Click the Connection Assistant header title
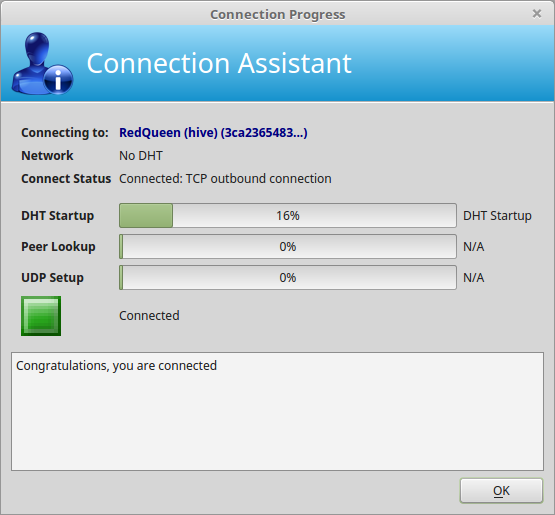555x515 pixels. pyautogui.click(x=219, y=64)
